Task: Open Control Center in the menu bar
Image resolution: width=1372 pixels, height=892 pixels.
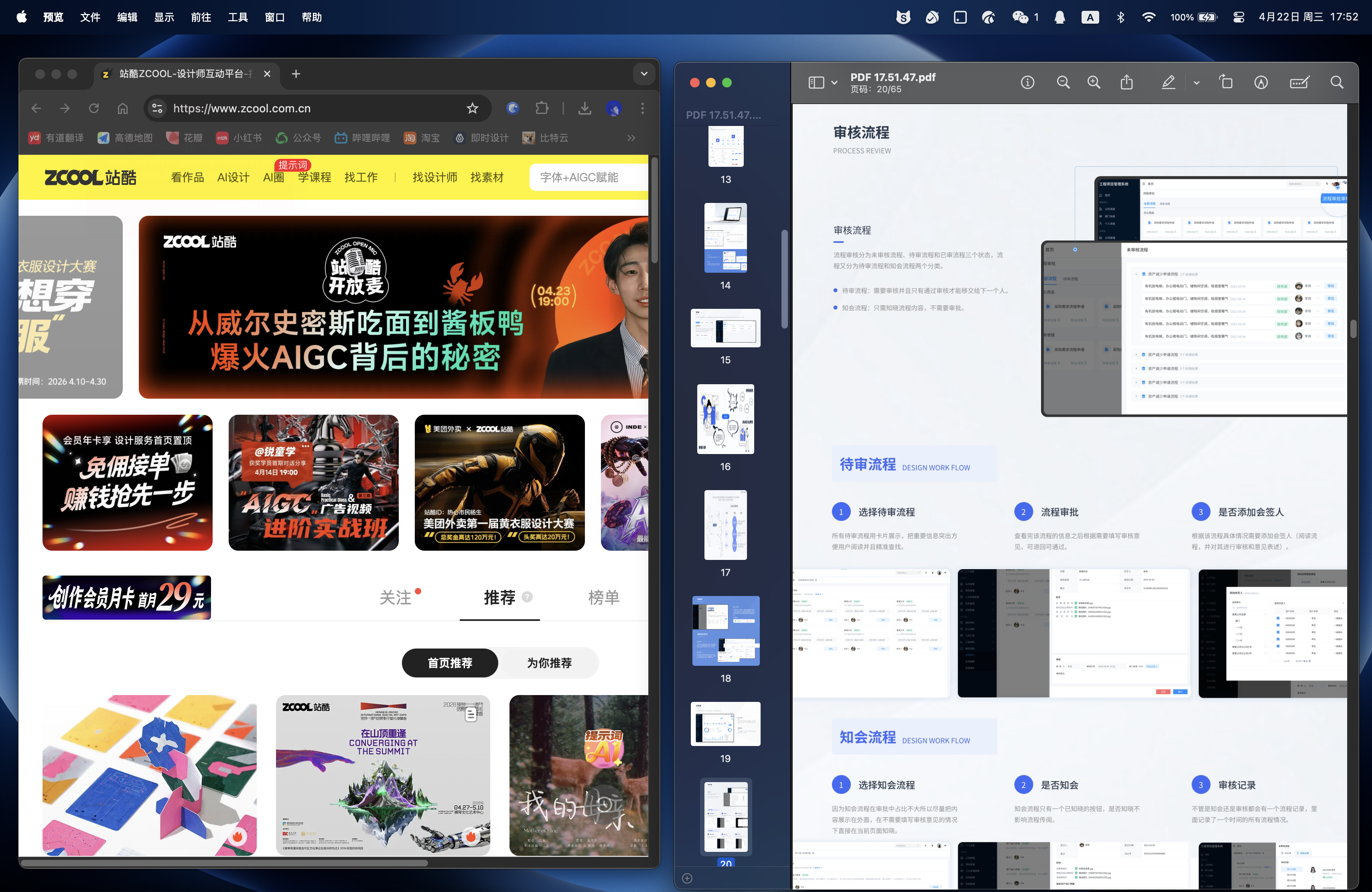Action: [x=1238, y=17]
